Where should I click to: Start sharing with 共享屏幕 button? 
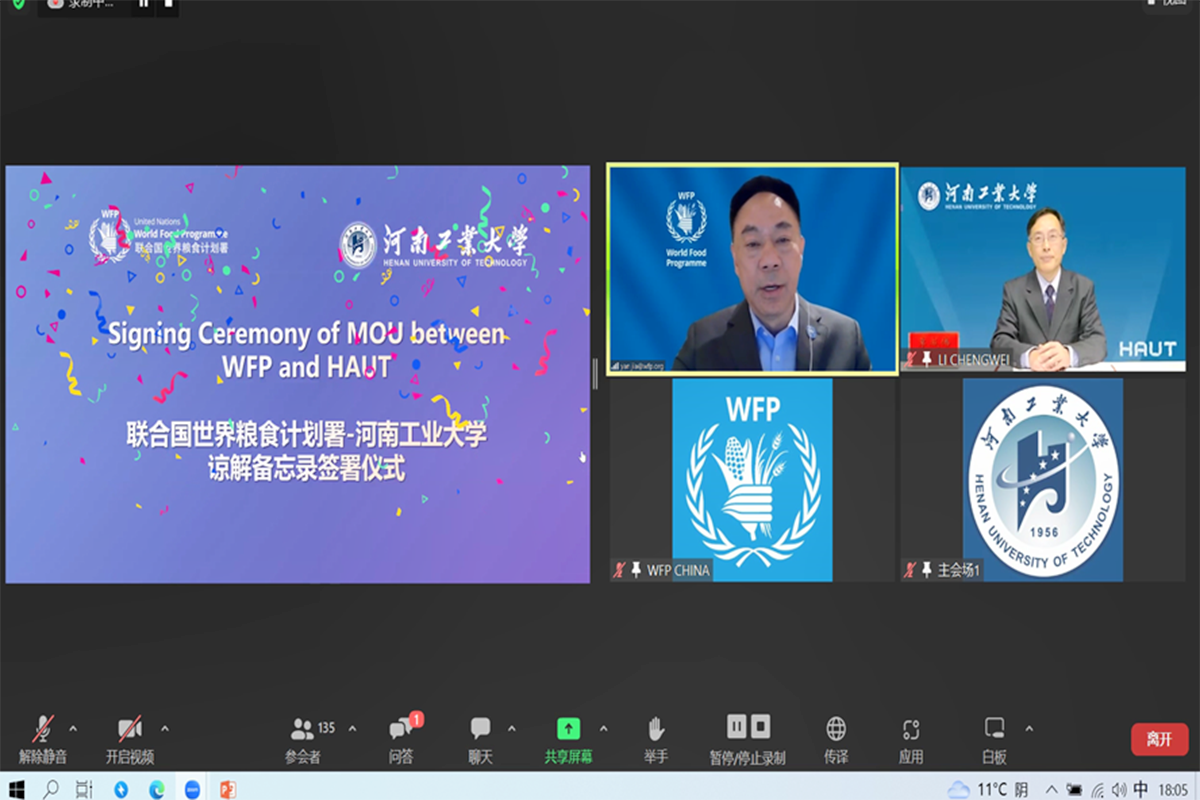pos(568,738)
